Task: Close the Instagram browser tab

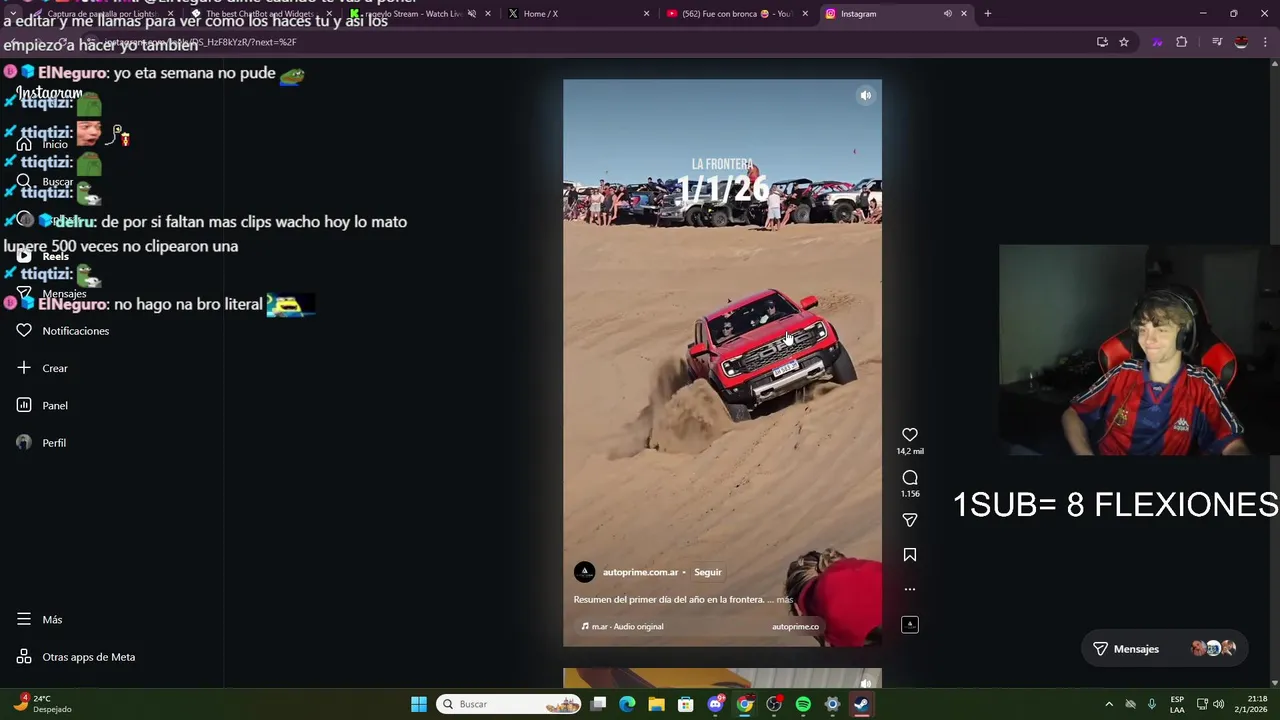Action: click(964, 14)
